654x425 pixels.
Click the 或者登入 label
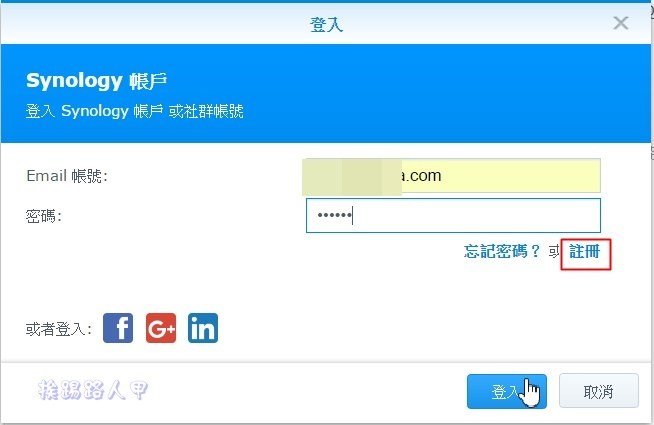pos(59,329)
